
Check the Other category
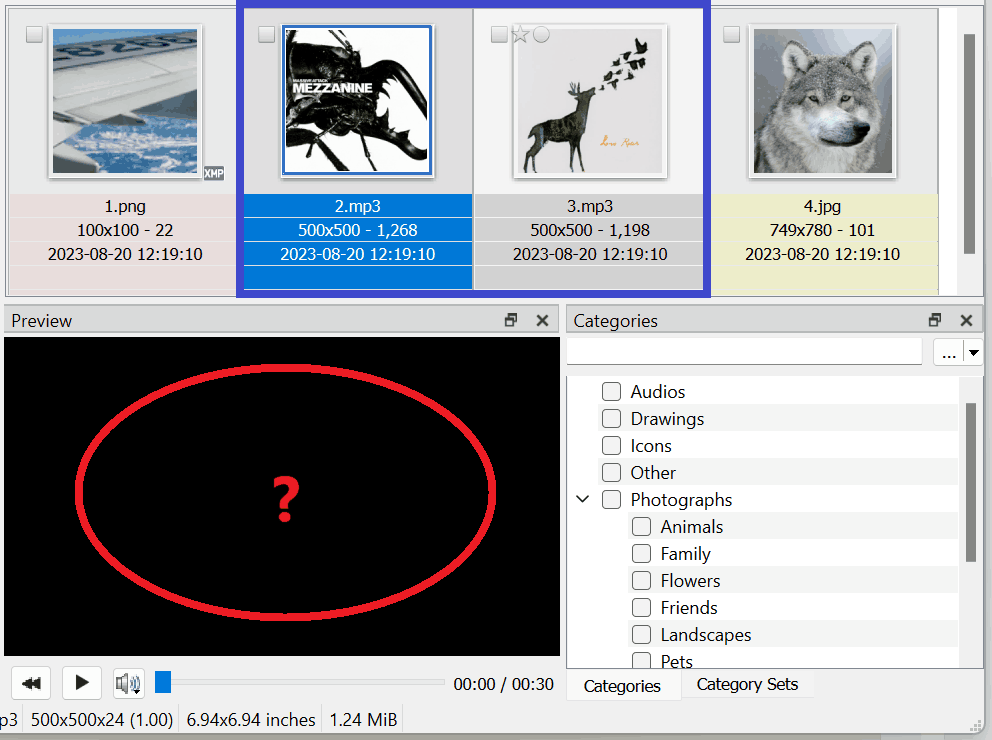coord(611,472)
